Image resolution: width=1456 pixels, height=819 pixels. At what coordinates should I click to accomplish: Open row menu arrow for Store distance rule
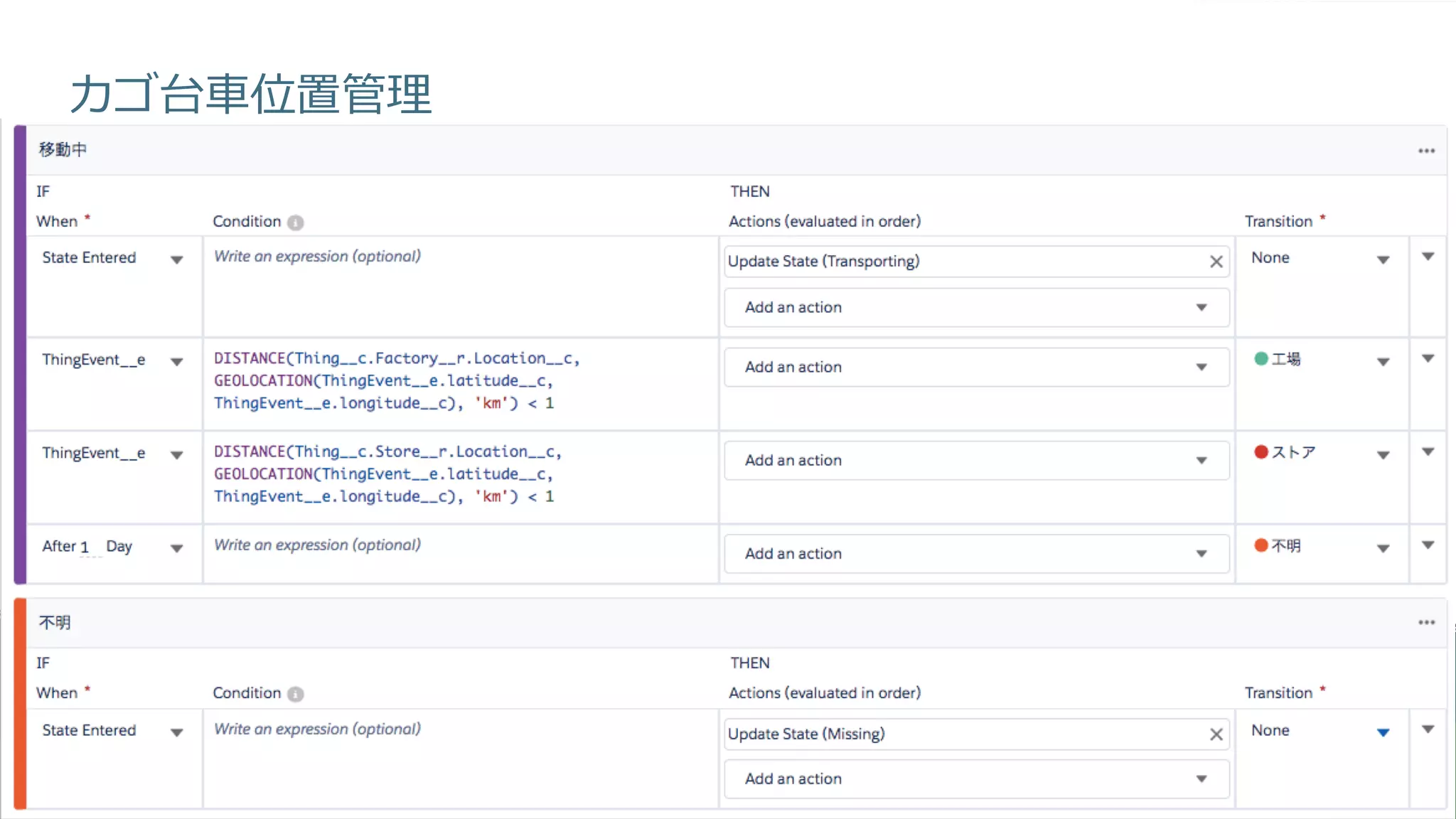tap(1428, 452)
